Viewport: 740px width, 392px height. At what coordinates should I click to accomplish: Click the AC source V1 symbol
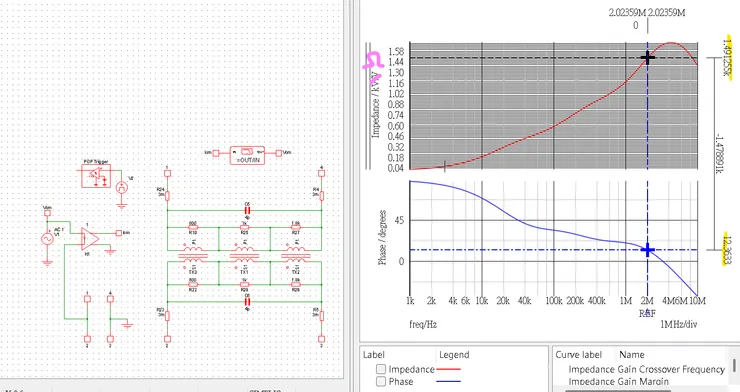coord(48,239)
